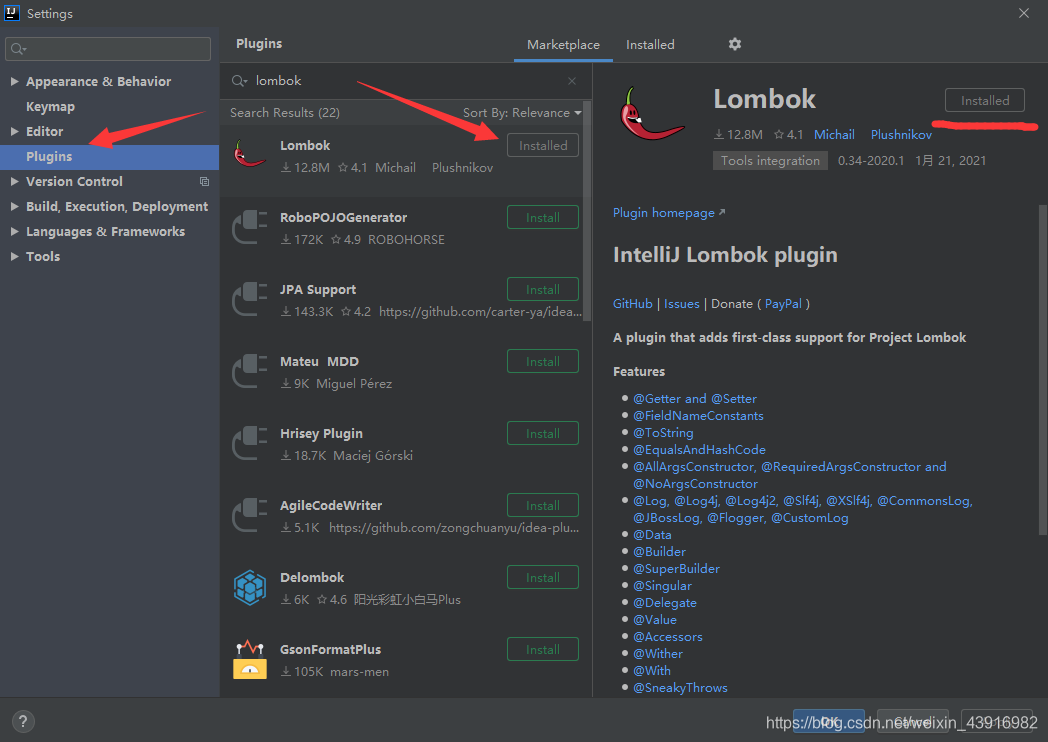1048x742 pixels.
Task: Click Installed button in Lombok details header
Action: (x=985, y=100)
